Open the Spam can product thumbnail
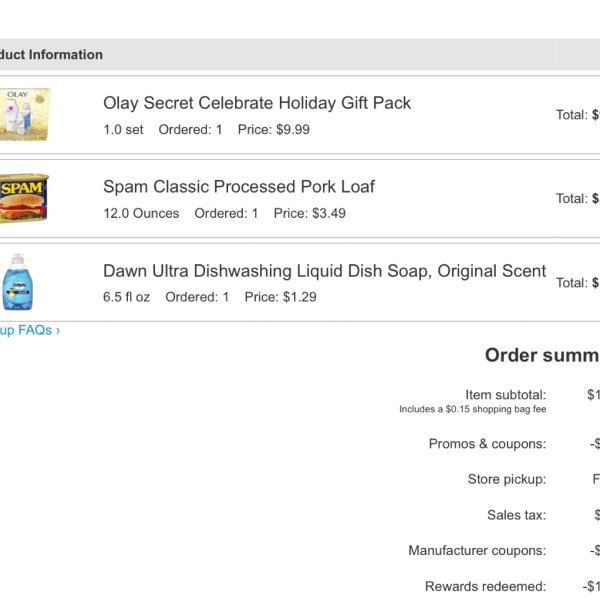Image resolution: width=600 pixels, height=600 pixels. coord(24,198)
